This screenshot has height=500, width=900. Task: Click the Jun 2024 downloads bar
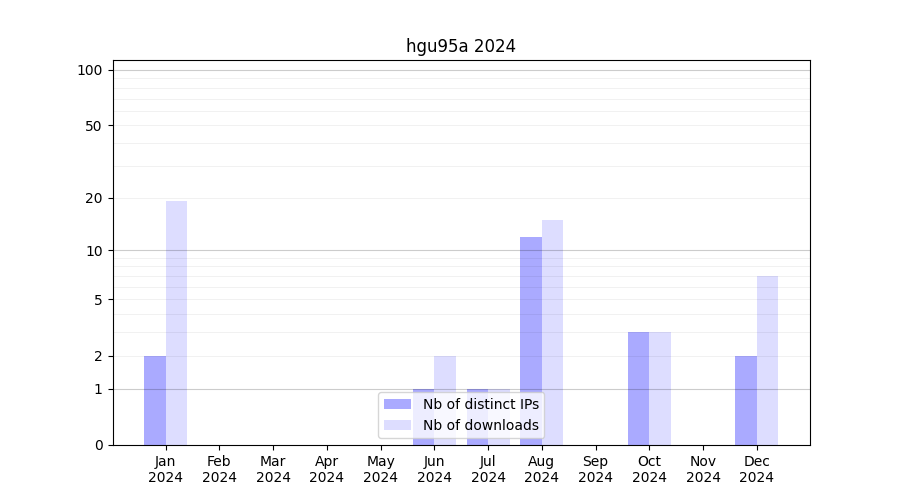(x=445, y=372)
